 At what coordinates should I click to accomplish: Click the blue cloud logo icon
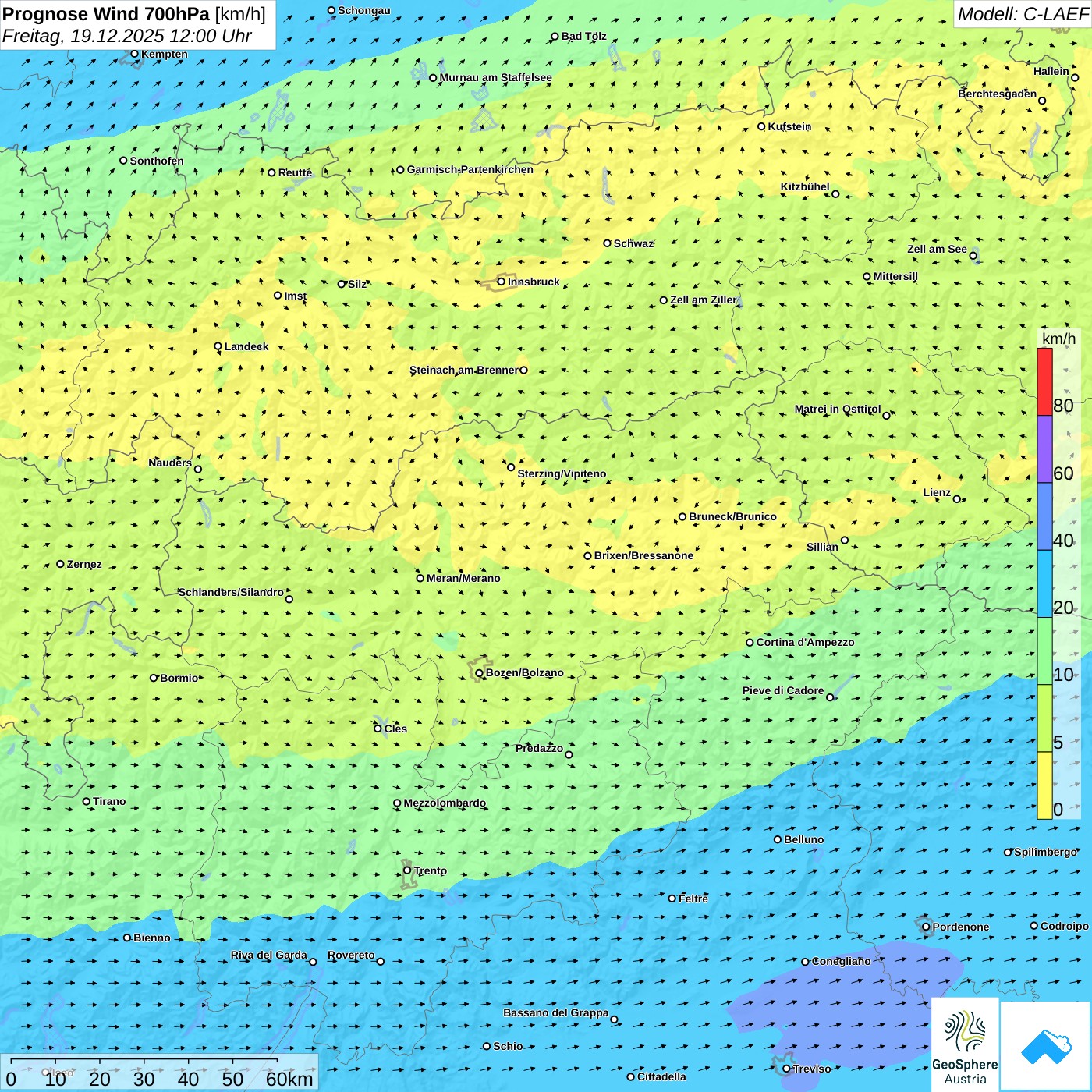pyautogui.click(x=1045, y=1046)
